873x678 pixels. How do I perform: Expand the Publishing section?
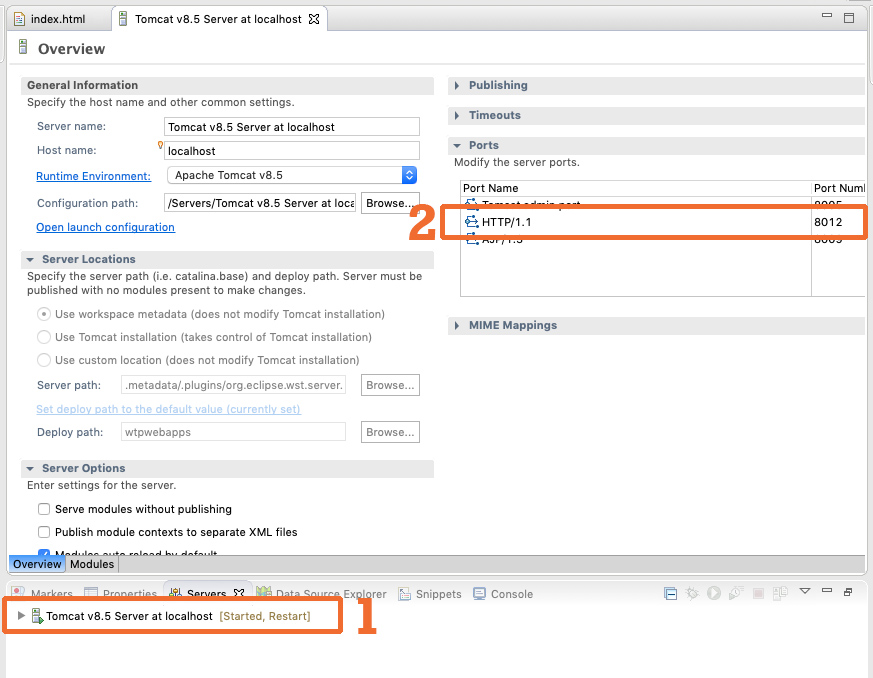coord(457,85)
